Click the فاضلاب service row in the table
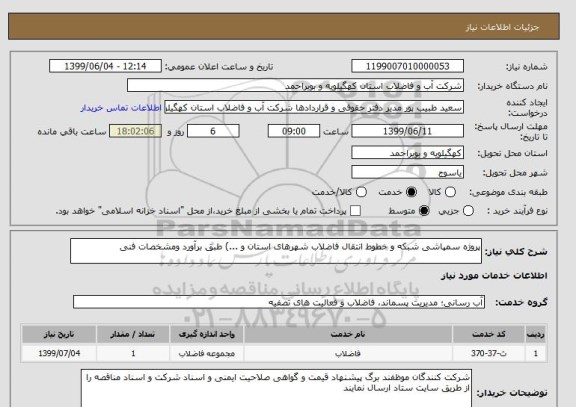576x407 pixels. 284,353
